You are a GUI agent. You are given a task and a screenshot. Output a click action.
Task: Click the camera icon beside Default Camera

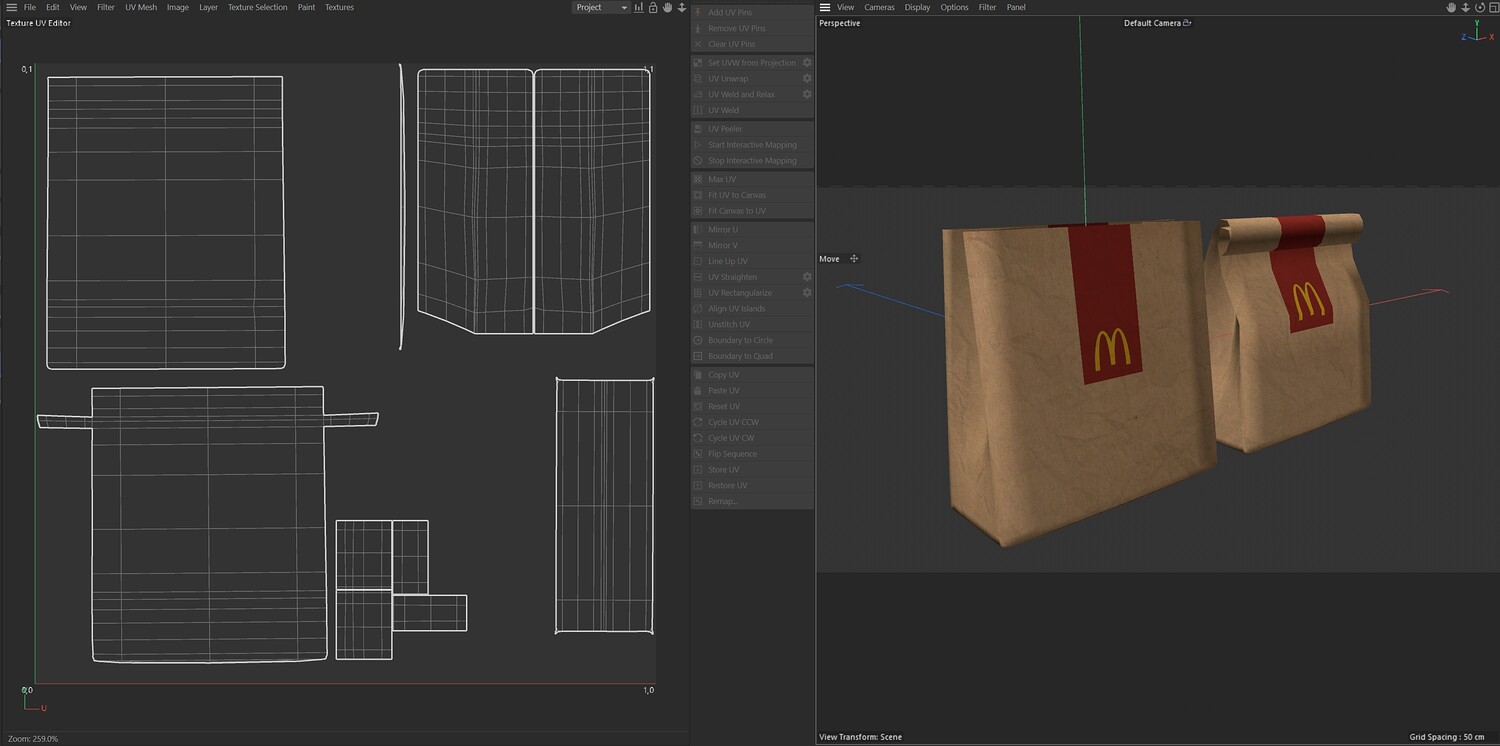pyautogui.click(x=1187, y=23)
